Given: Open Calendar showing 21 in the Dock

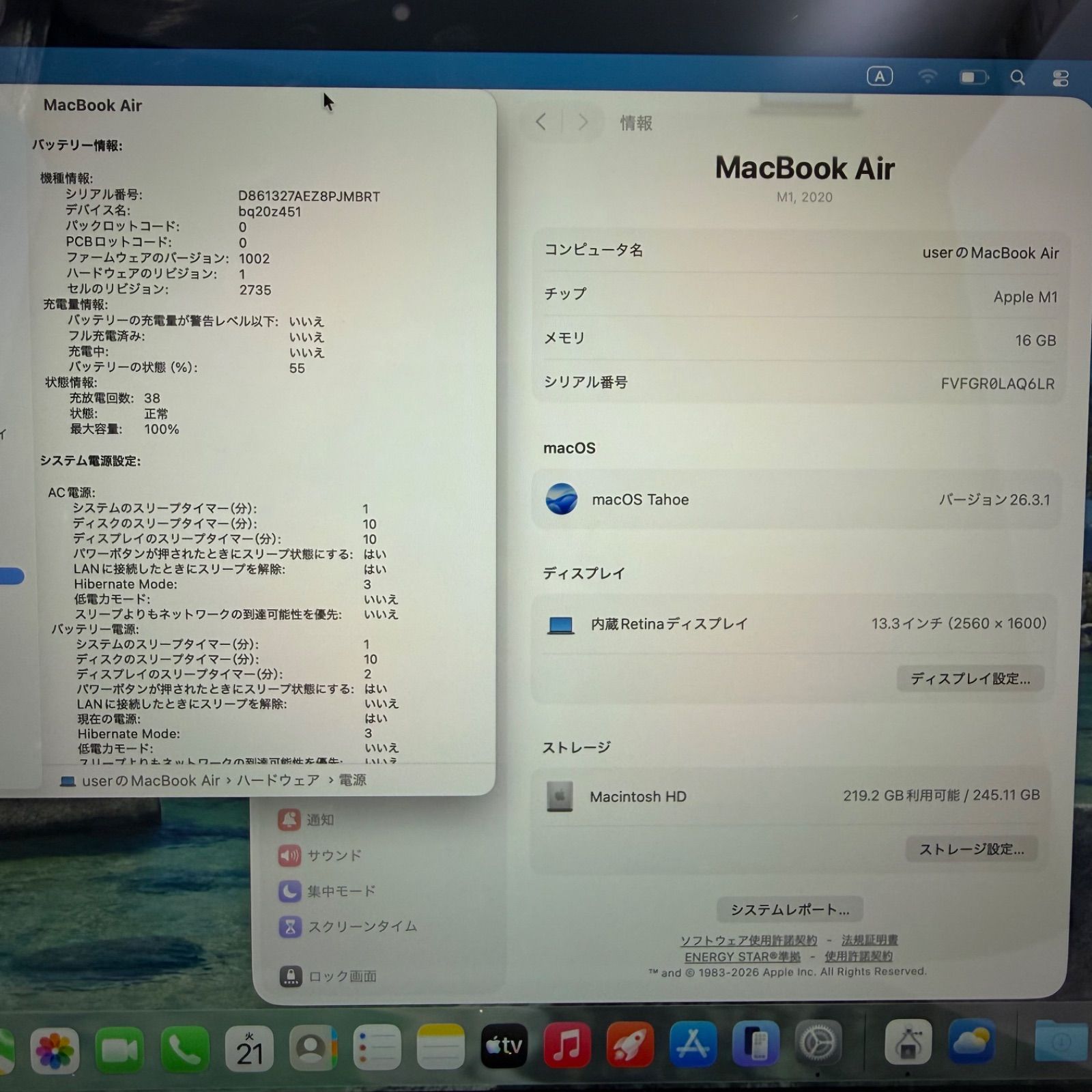Looking at the screenshot, I should [x=249, y=1048].
